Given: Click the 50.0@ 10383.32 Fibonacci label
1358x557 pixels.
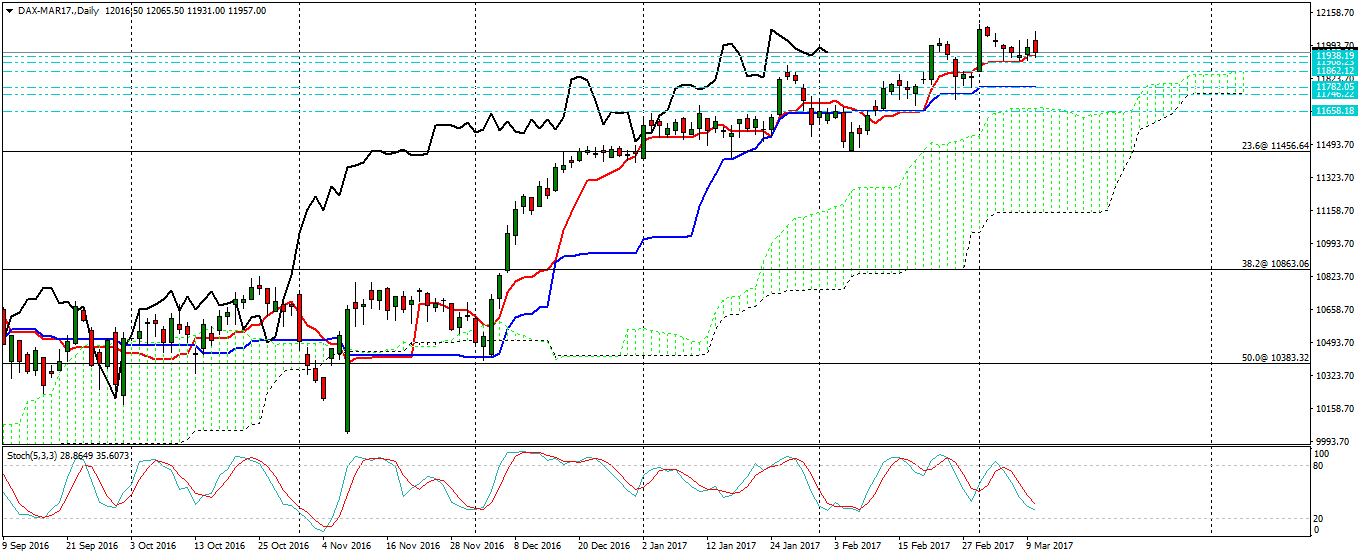Looking at the screenshot, I should click(1275, 357).
